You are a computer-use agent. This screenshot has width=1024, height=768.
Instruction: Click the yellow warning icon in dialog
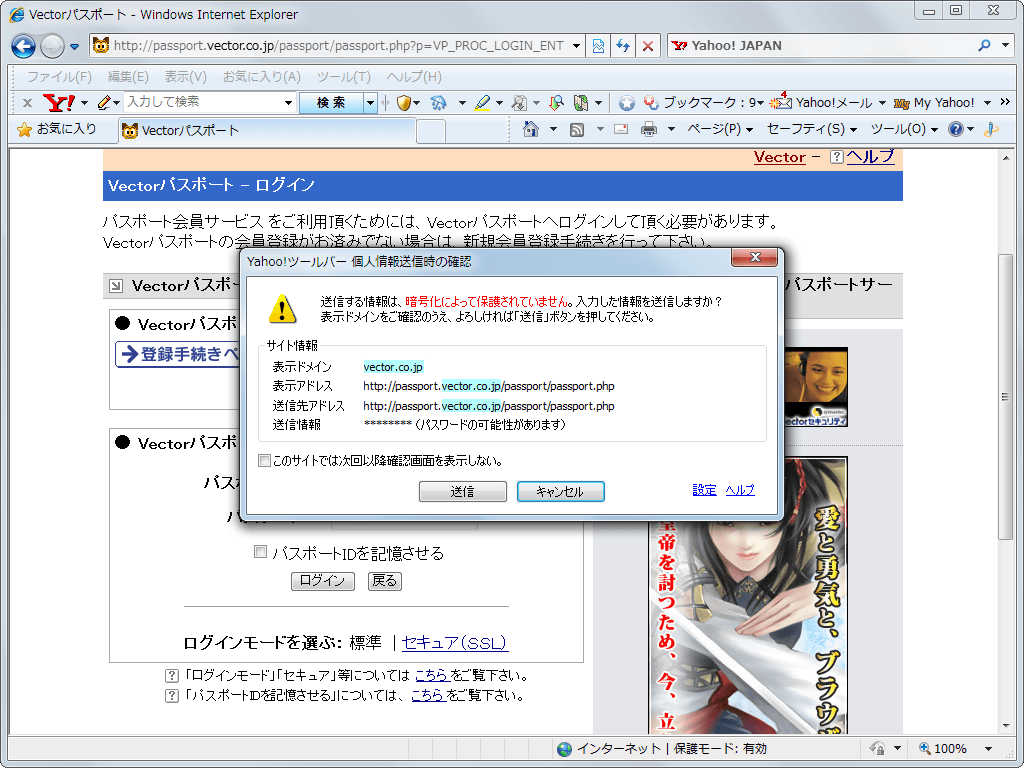[x=282, y=309]
